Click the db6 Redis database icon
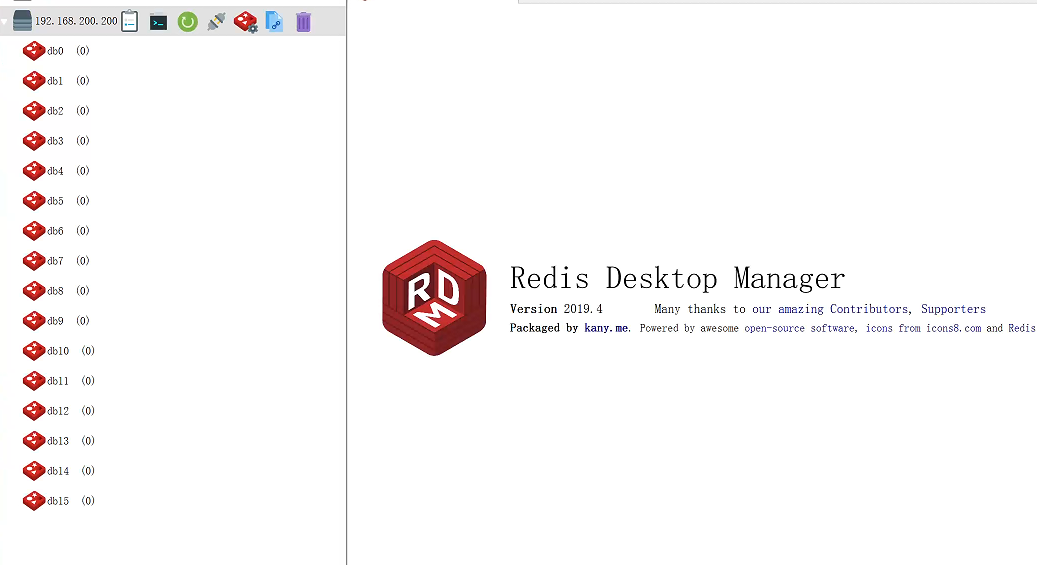Image resolution: width=1037 pixels, height=565 pixels. pyautogui.click(x=34, y=231)
